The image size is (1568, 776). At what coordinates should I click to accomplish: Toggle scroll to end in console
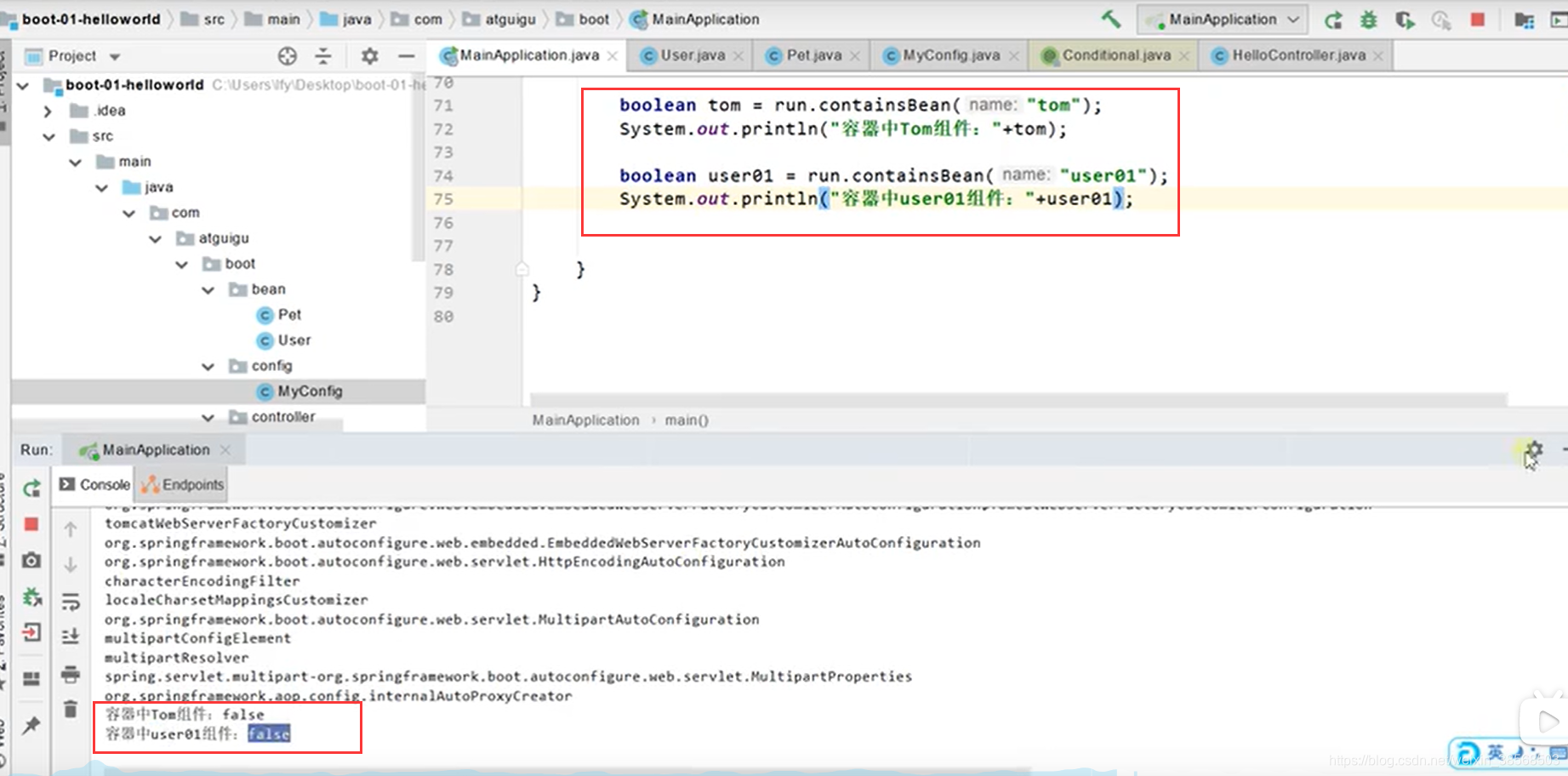pyautogui.click(x=71, y=636)
